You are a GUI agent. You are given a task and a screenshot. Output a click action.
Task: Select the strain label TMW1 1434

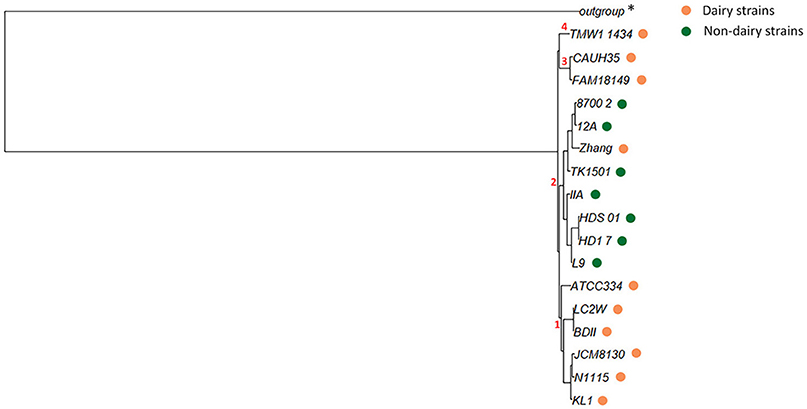tap(601, 34)
